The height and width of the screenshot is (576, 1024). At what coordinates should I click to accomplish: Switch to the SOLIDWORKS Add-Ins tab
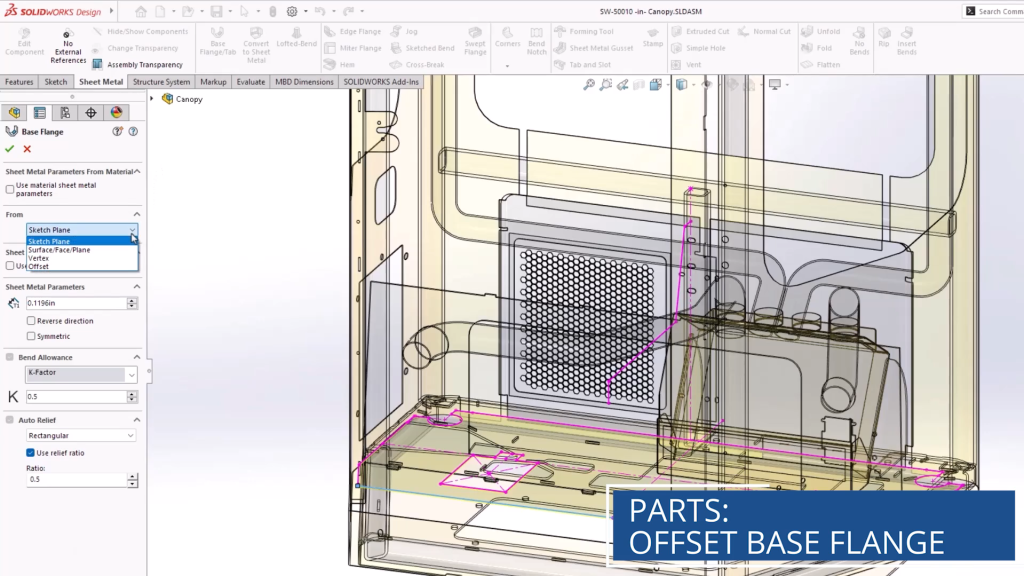[x=381, y=82]
